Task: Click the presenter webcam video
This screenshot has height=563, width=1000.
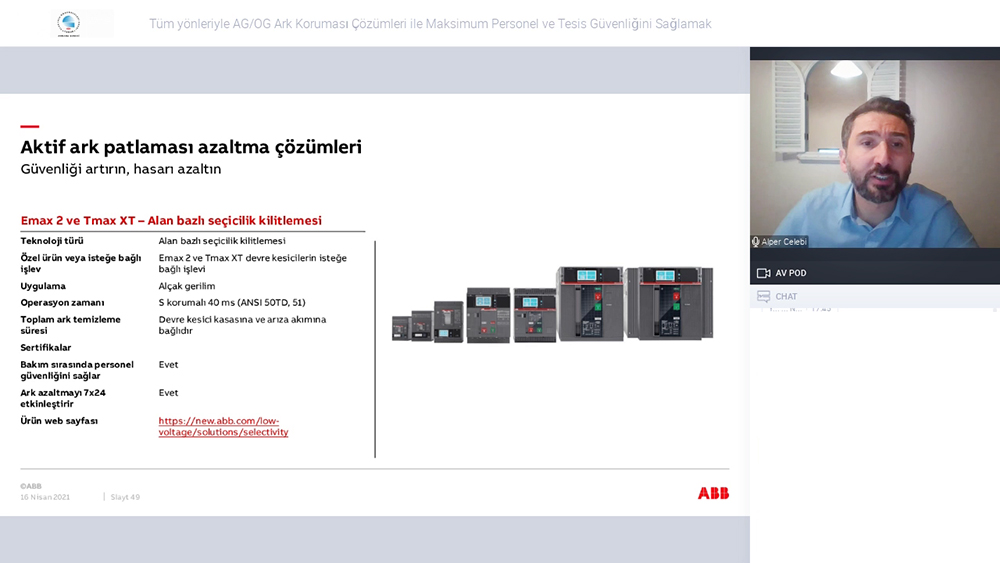Action: pyautogui.click(x=875, y=154)
